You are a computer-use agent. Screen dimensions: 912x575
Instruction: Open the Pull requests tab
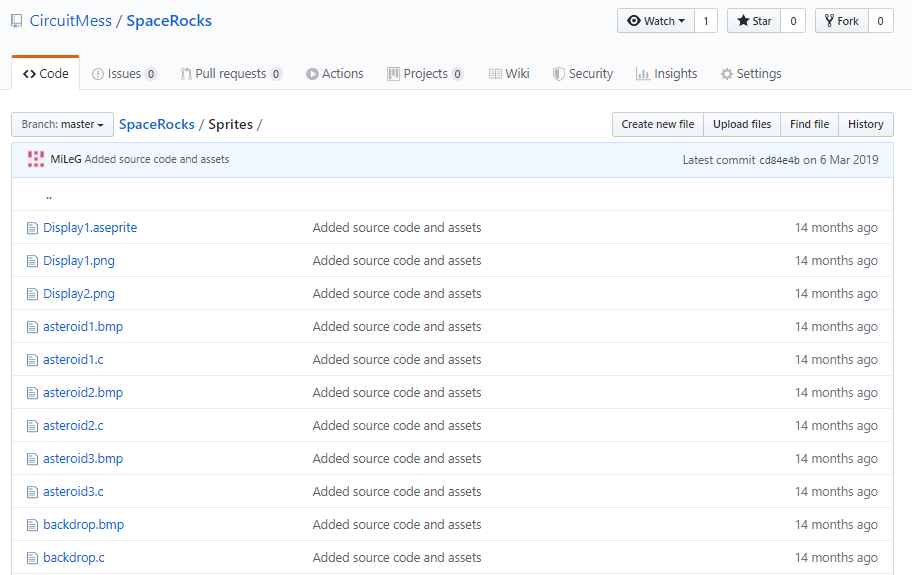coord(231,74)
